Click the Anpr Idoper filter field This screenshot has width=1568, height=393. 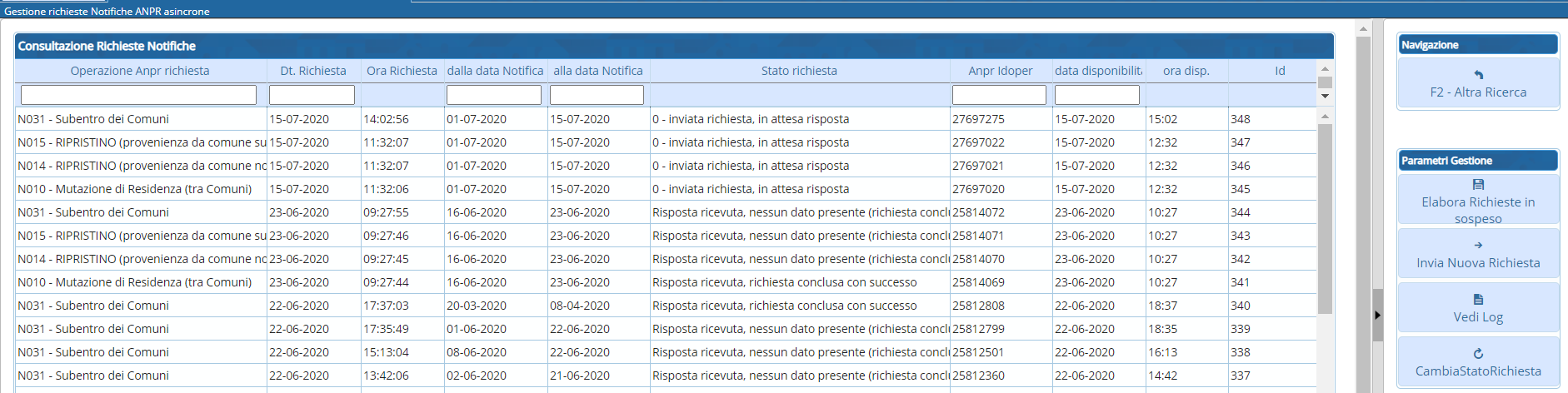(999, 95)
